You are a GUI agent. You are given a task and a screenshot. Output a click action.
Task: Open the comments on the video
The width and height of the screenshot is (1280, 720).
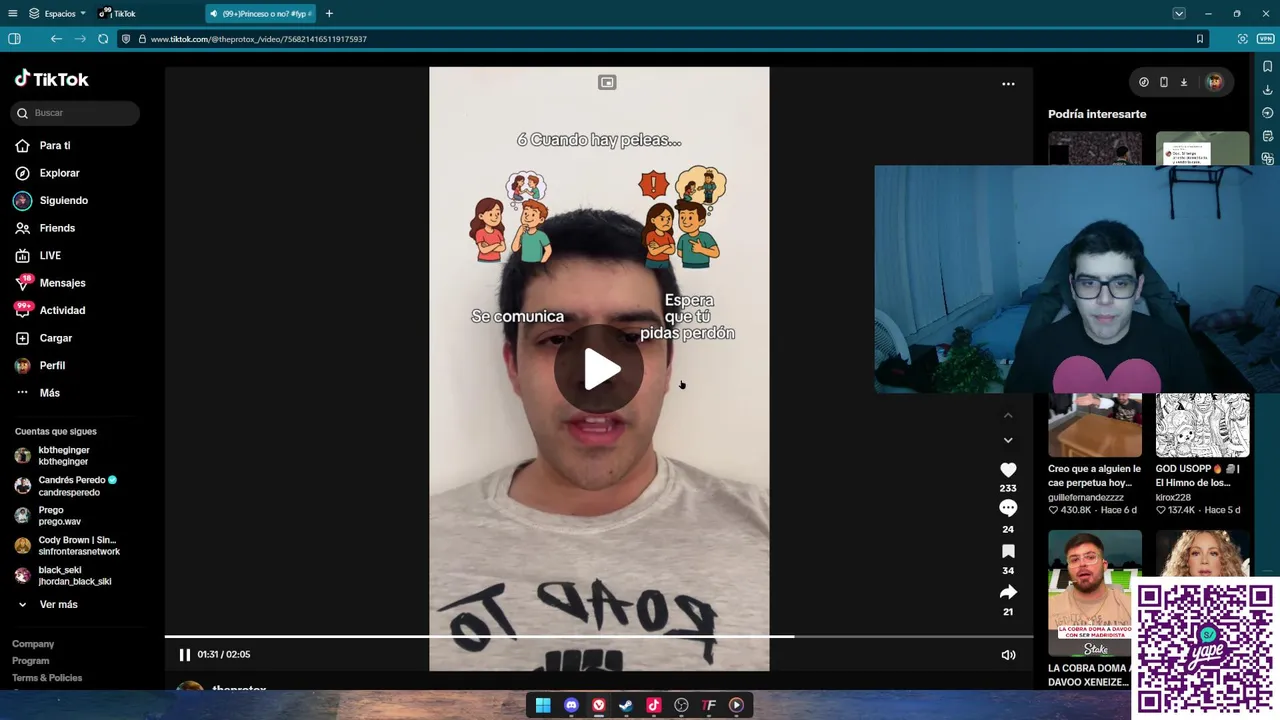click(x=1008, y=509)
